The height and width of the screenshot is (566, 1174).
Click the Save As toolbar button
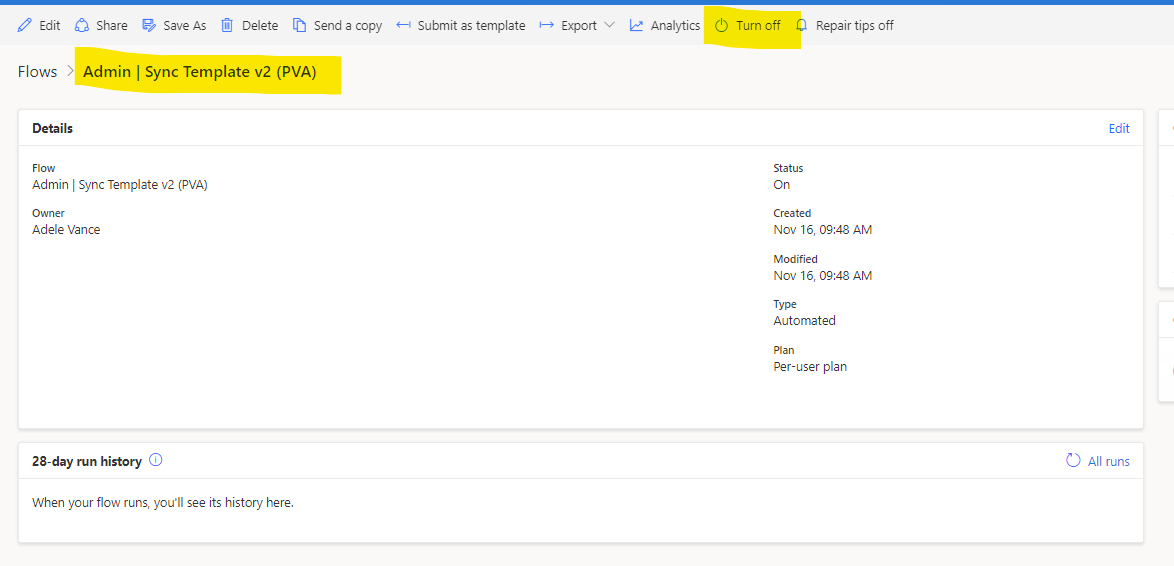click(174, 25)
